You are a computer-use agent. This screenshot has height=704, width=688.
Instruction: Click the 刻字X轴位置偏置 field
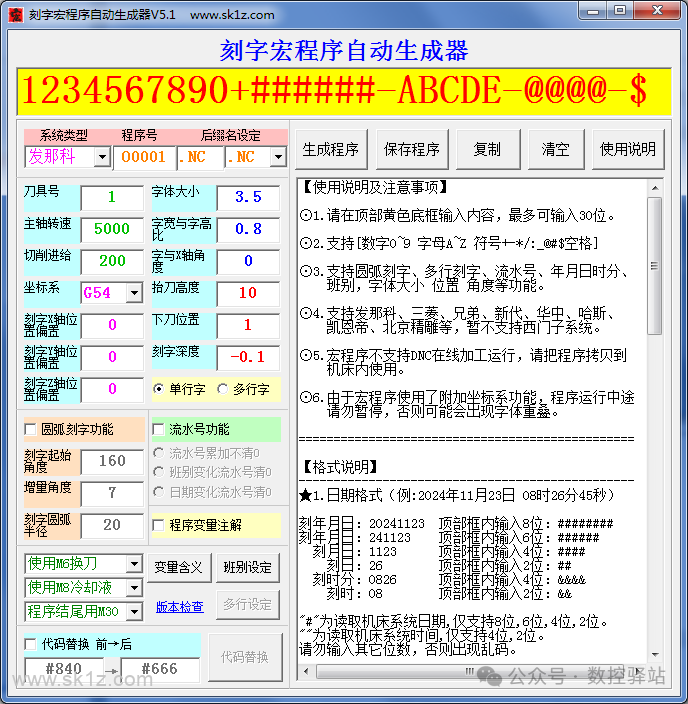point(112,326)
